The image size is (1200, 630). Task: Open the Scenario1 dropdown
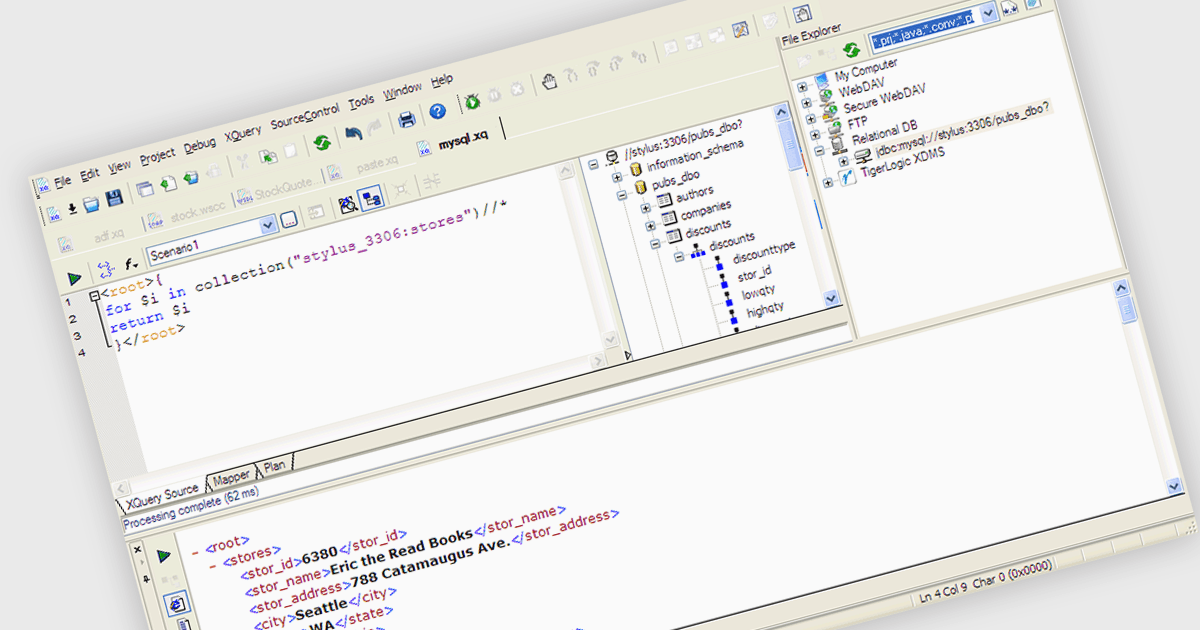267,225
